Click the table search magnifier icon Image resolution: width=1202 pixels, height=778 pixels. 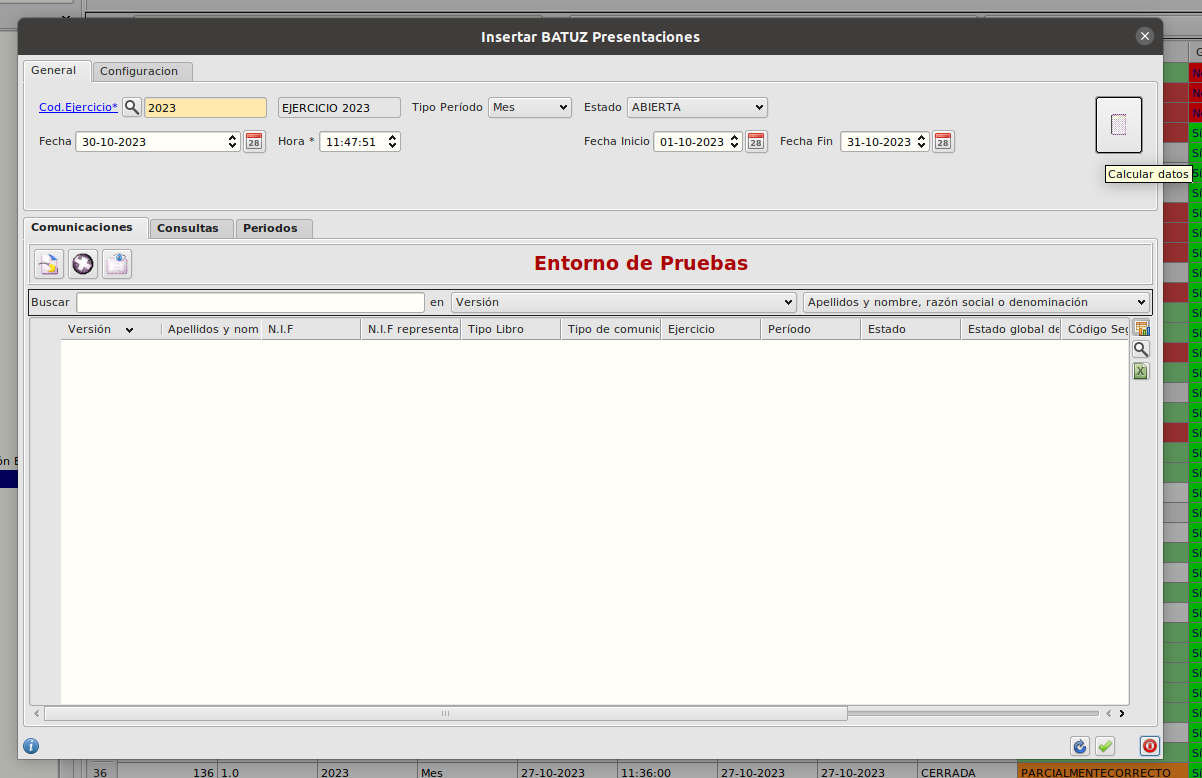click(x=1141, y=349)
